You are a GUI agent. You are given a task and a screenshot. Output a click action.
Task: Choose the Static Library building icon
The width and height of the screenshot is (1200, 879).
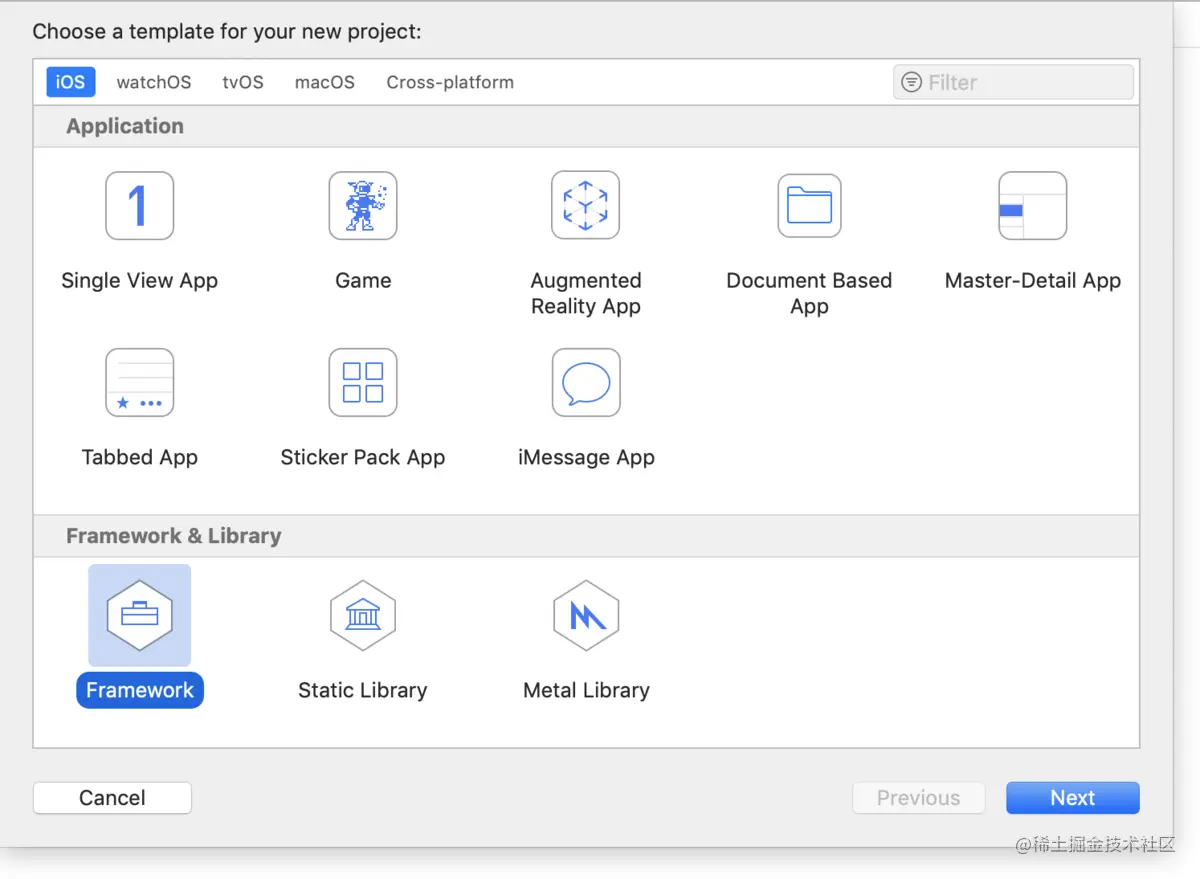363,616
